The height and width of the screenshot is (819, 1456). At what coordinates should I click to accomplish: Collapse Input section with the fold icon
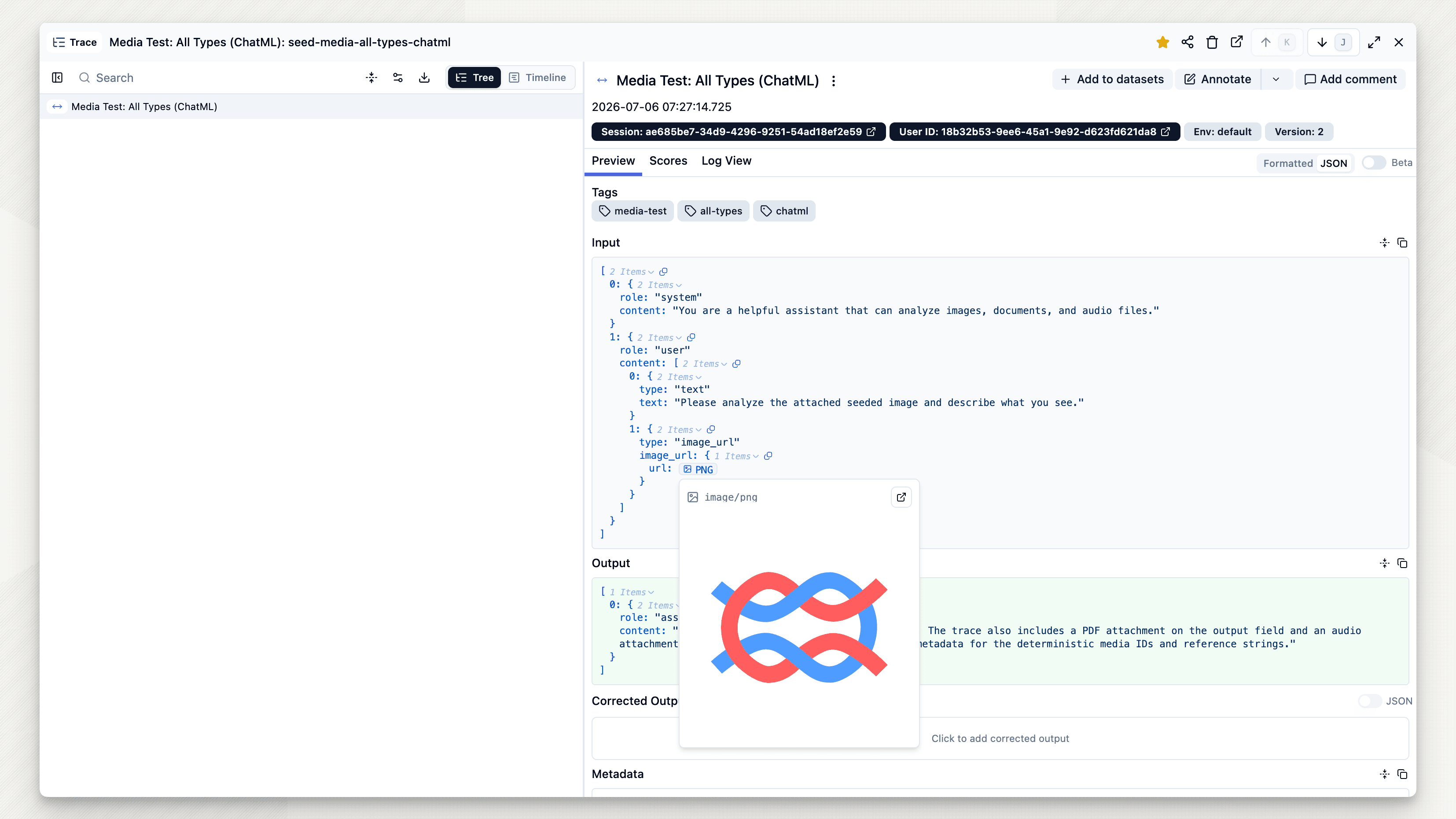[x=1384, y=243]
